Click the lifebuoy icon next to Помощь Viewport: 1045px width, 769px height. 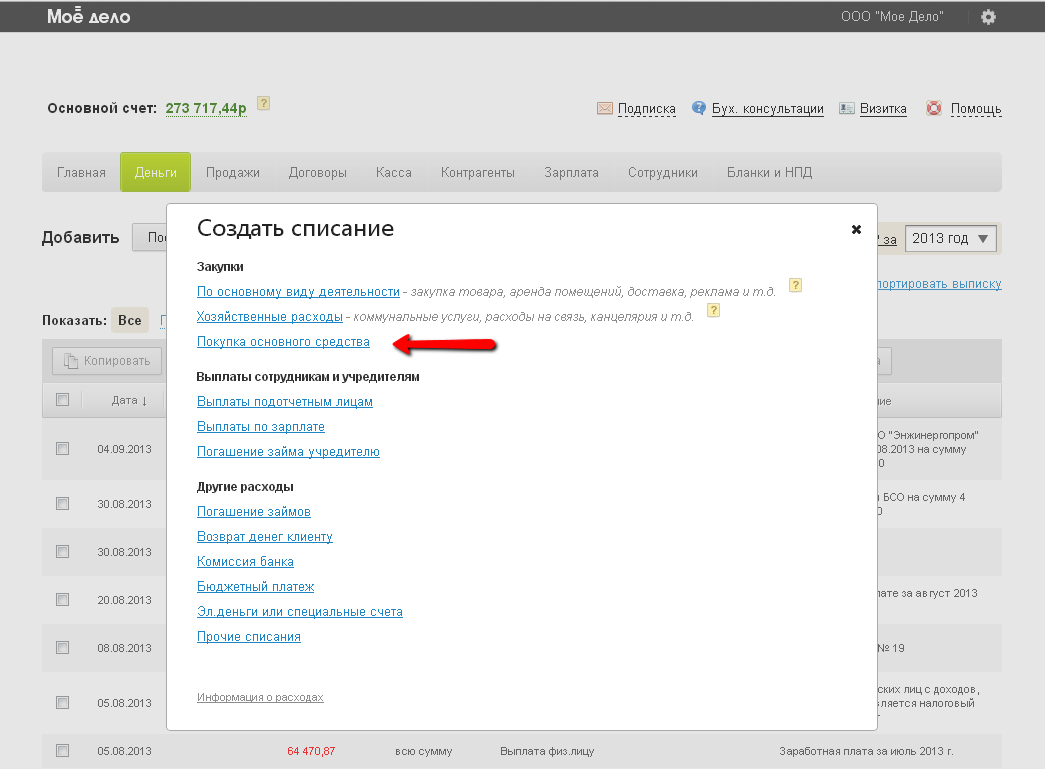point(934,108)
